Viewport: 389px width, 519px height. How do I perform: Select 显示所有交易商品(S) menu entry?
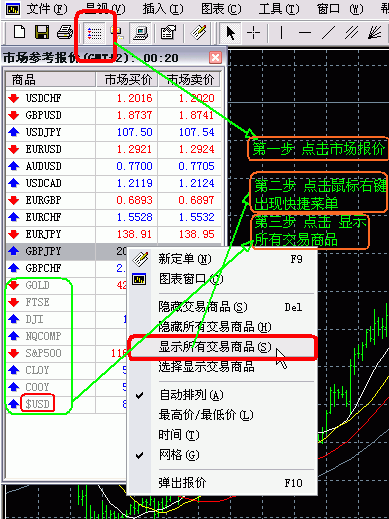222,347
